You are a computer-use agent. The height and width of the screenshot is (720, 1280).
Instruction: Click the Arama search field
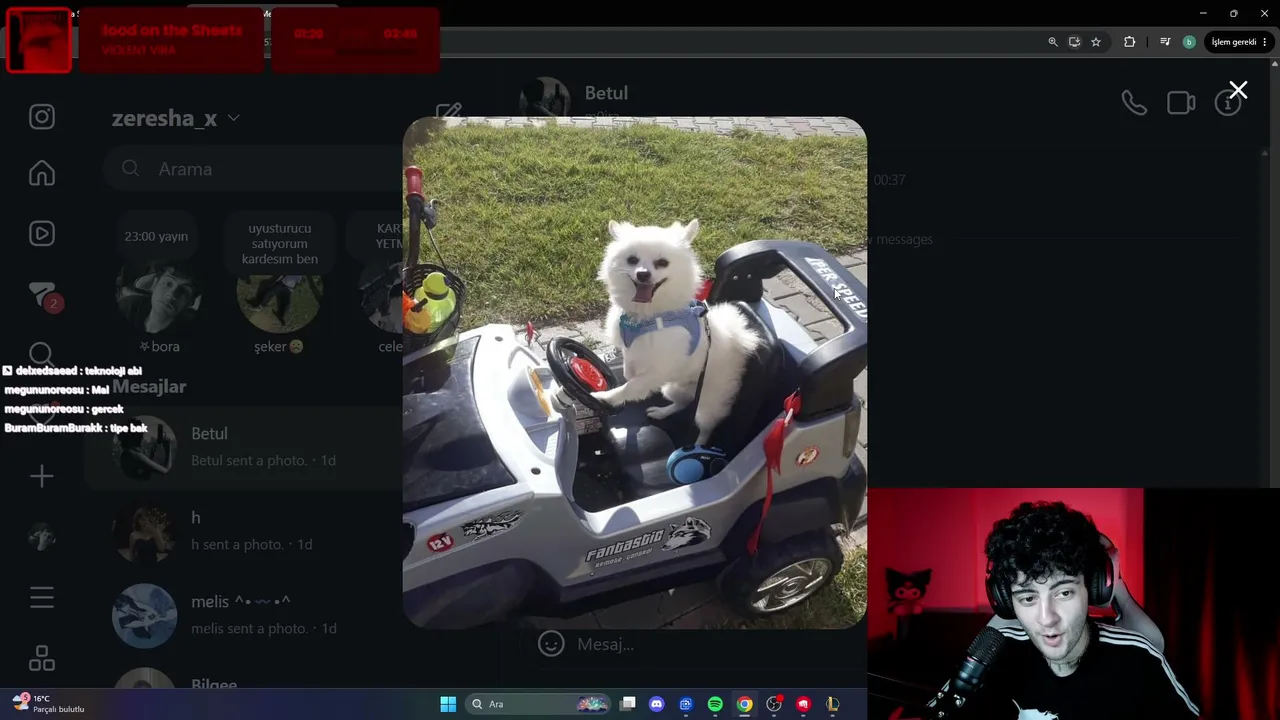click(x=251, y=169)
